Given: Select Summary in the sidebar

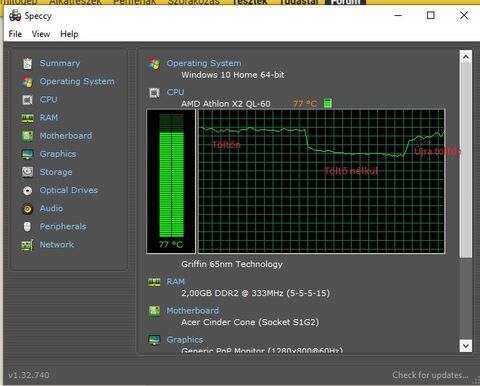Looking at the screenshot, I should pyautogui.click(x=60, y=63).
